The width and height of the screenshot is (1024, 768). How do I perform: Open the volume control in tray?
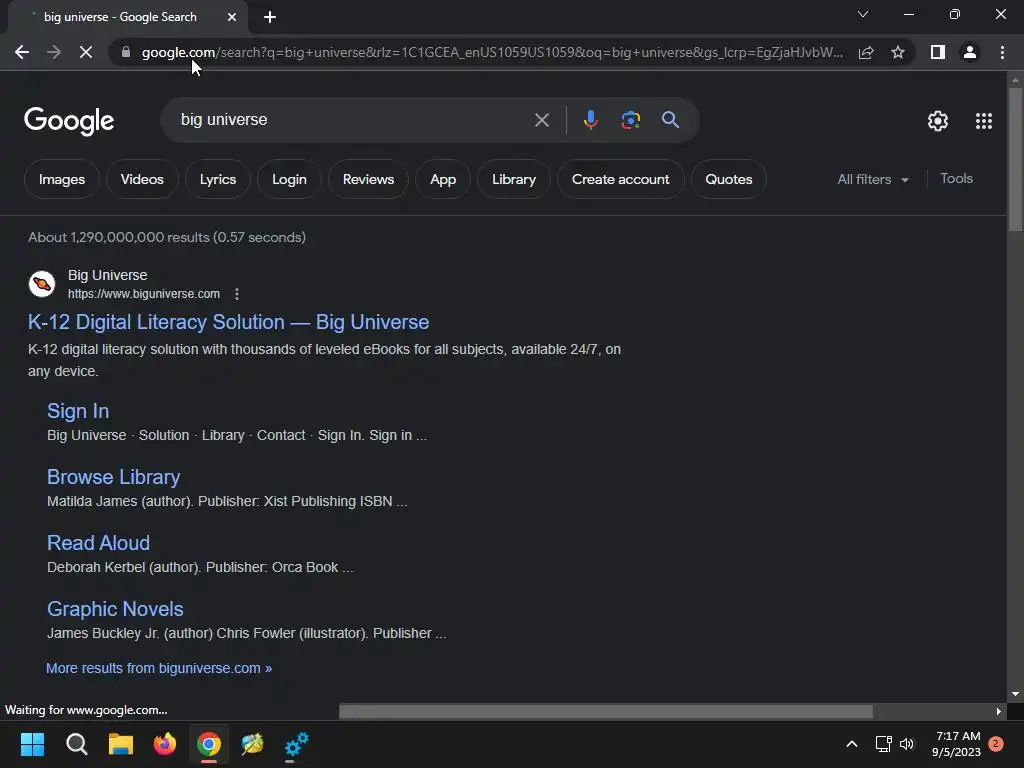pyautogui.click(x=907, y=744)
